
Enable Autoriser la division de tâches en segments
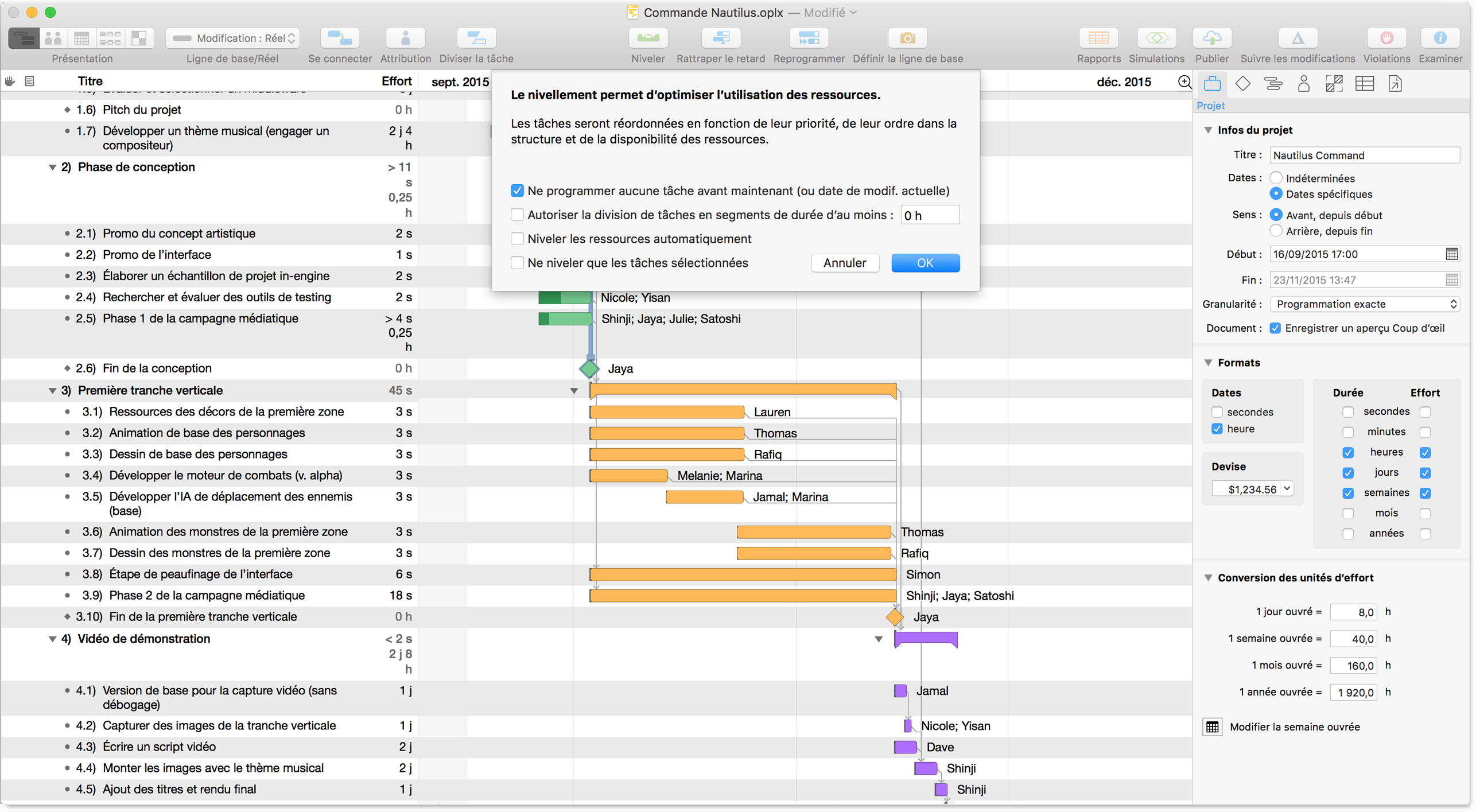517,214
